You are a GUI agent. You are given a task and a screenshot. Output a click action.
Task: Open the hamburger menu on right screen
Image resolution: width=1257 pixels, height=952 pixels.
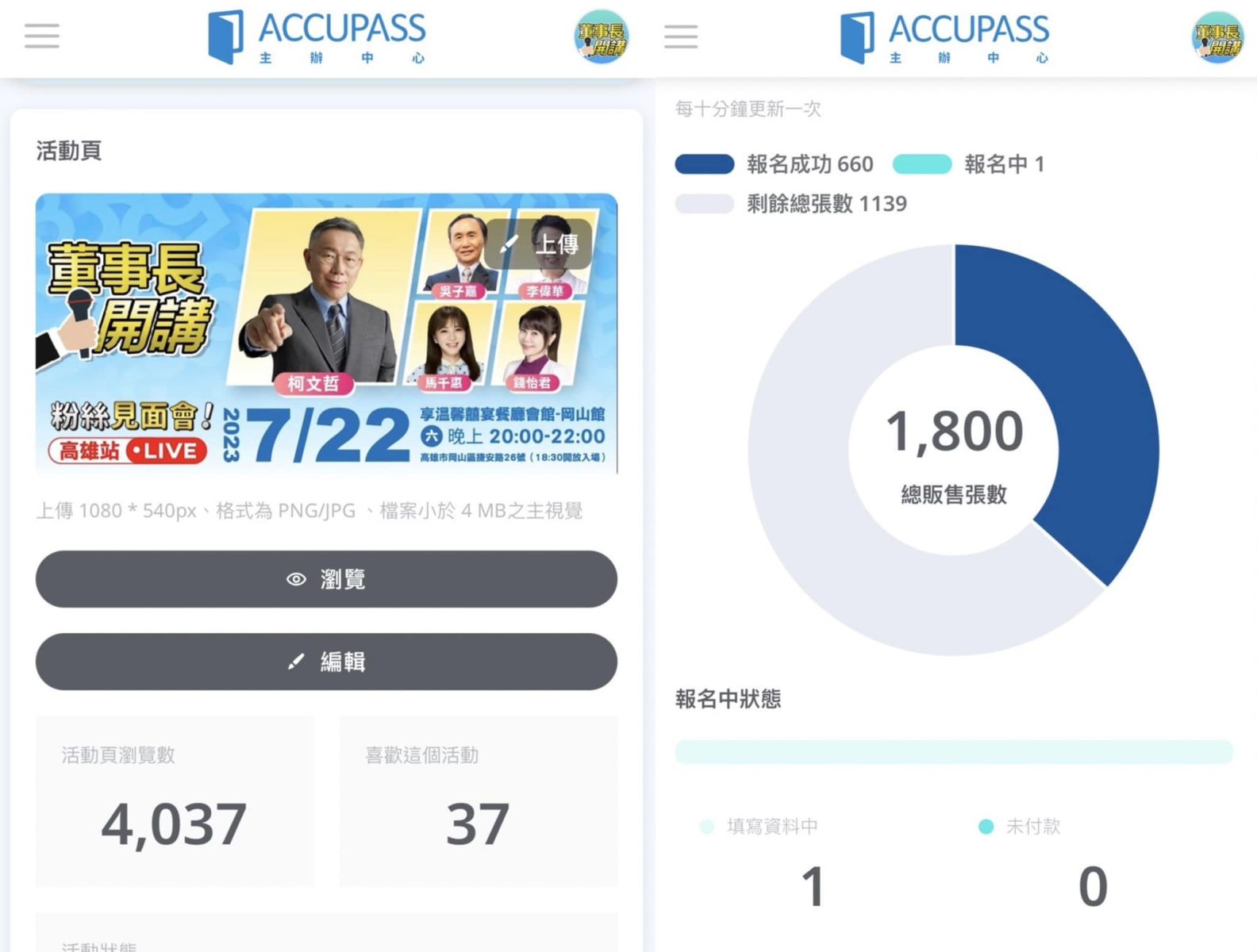681,36
